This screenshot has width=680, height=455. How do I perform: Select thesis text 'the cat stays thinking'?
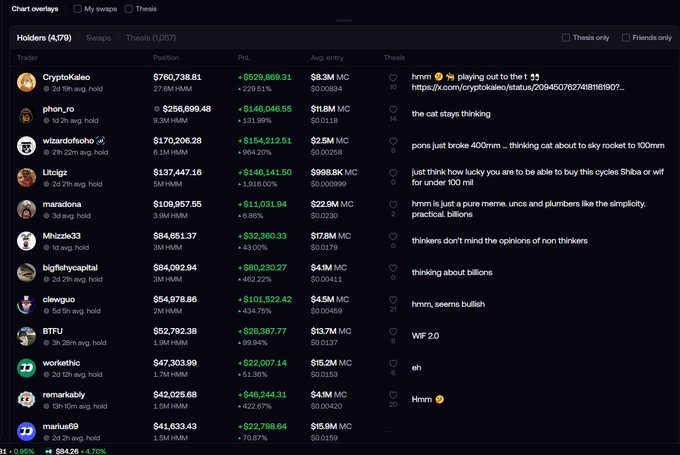pos(451,114)
